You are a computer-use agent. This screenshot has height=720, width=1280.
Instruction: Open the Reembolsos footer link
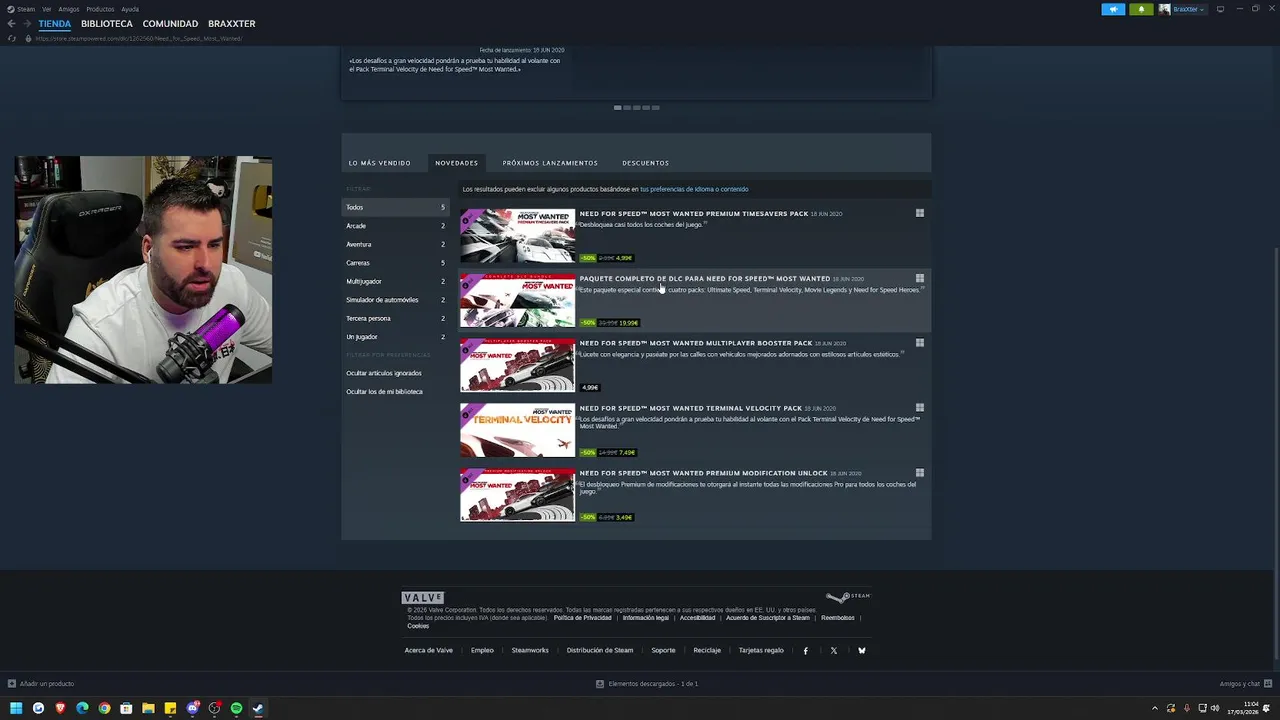[x=838, y=618]
